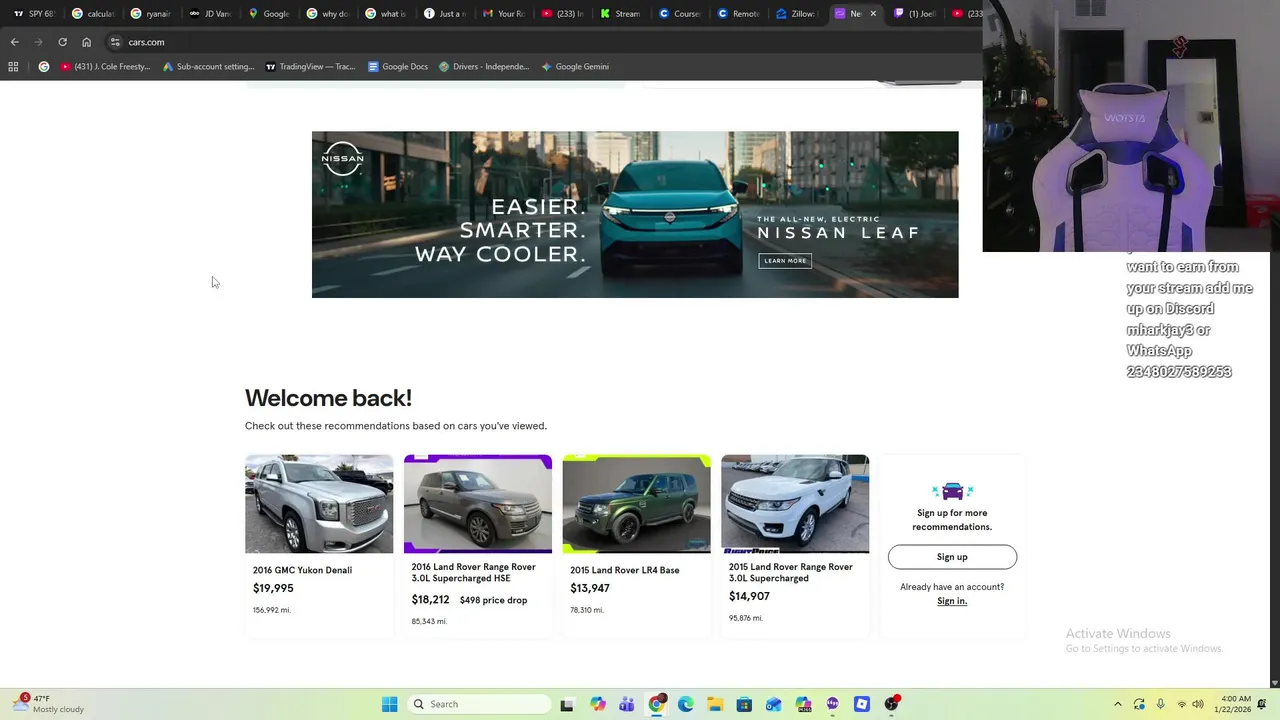
Task: Select the $19,995 price
Action: (273, 588)
